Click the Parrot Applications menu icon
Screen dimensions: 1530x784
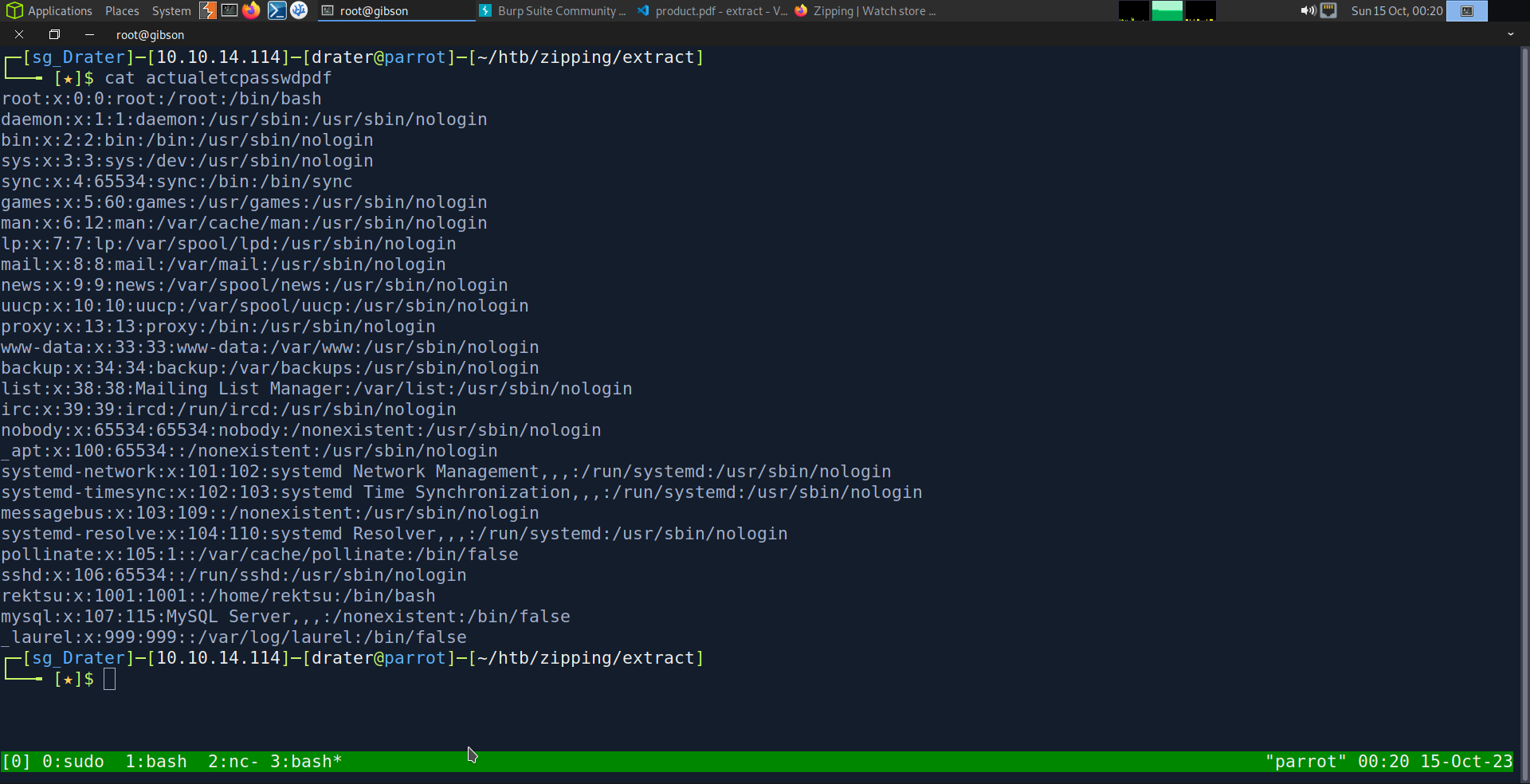click(x=14, y=10)
